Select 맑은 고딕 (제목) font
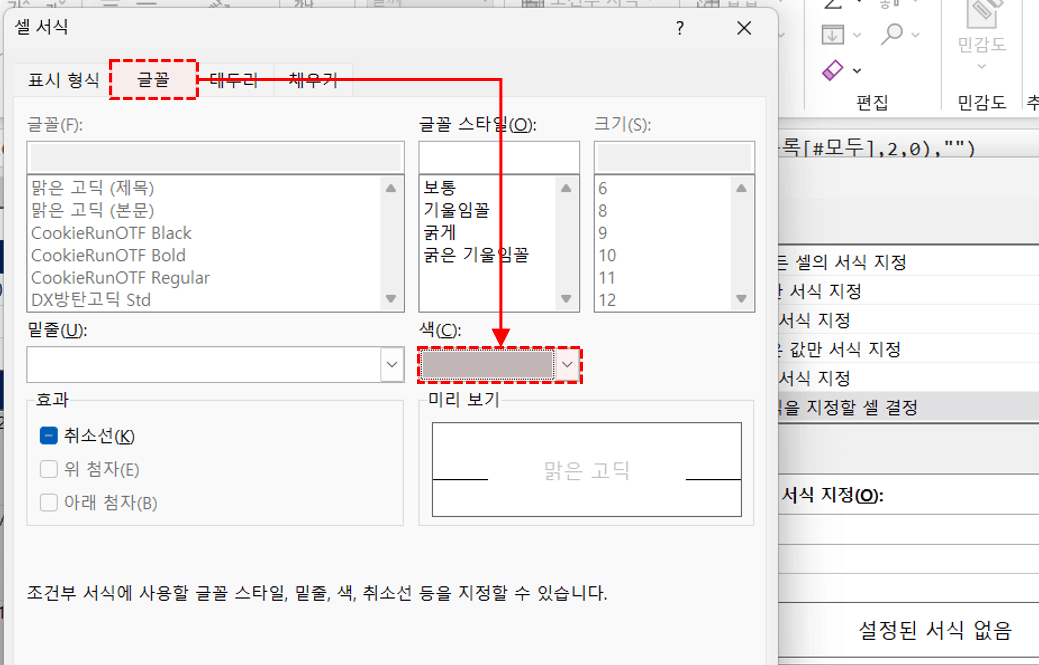Viewport: 1039px width, 665px height. pos(93,188)
